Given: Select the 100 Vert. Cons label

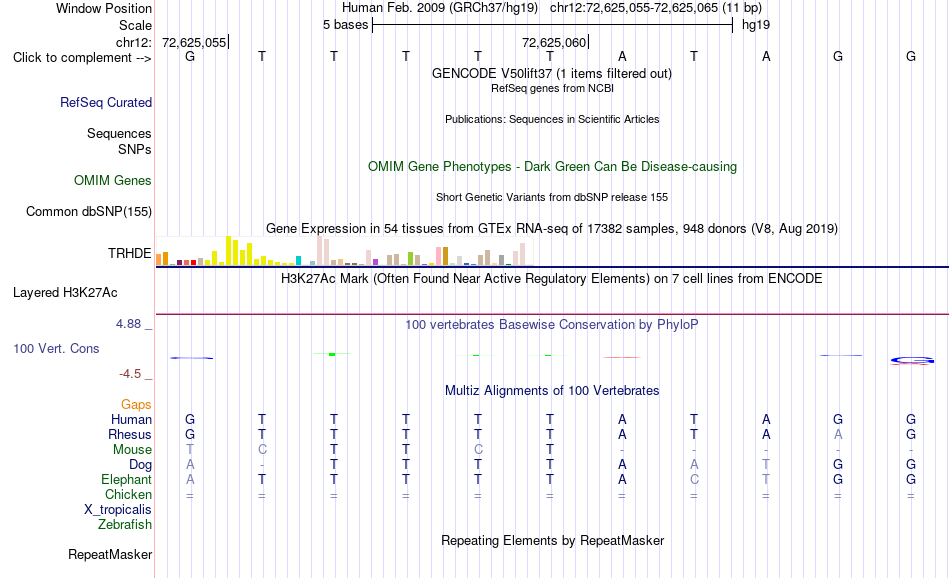Looking at the screenshot, I should point(56,348).
